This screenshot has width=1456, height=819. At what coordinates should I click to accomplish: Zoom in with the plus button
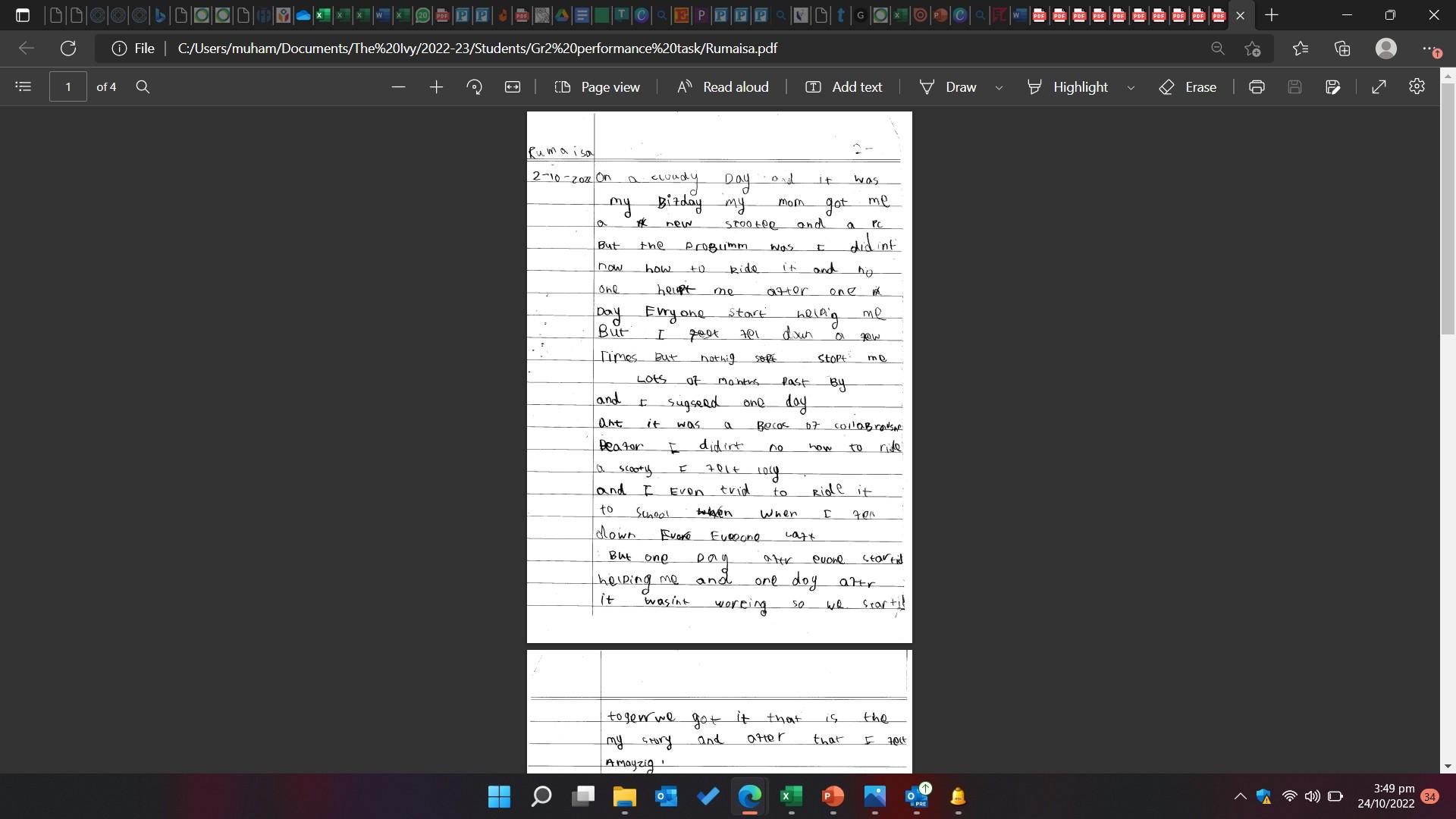click(x=436, y=86)
